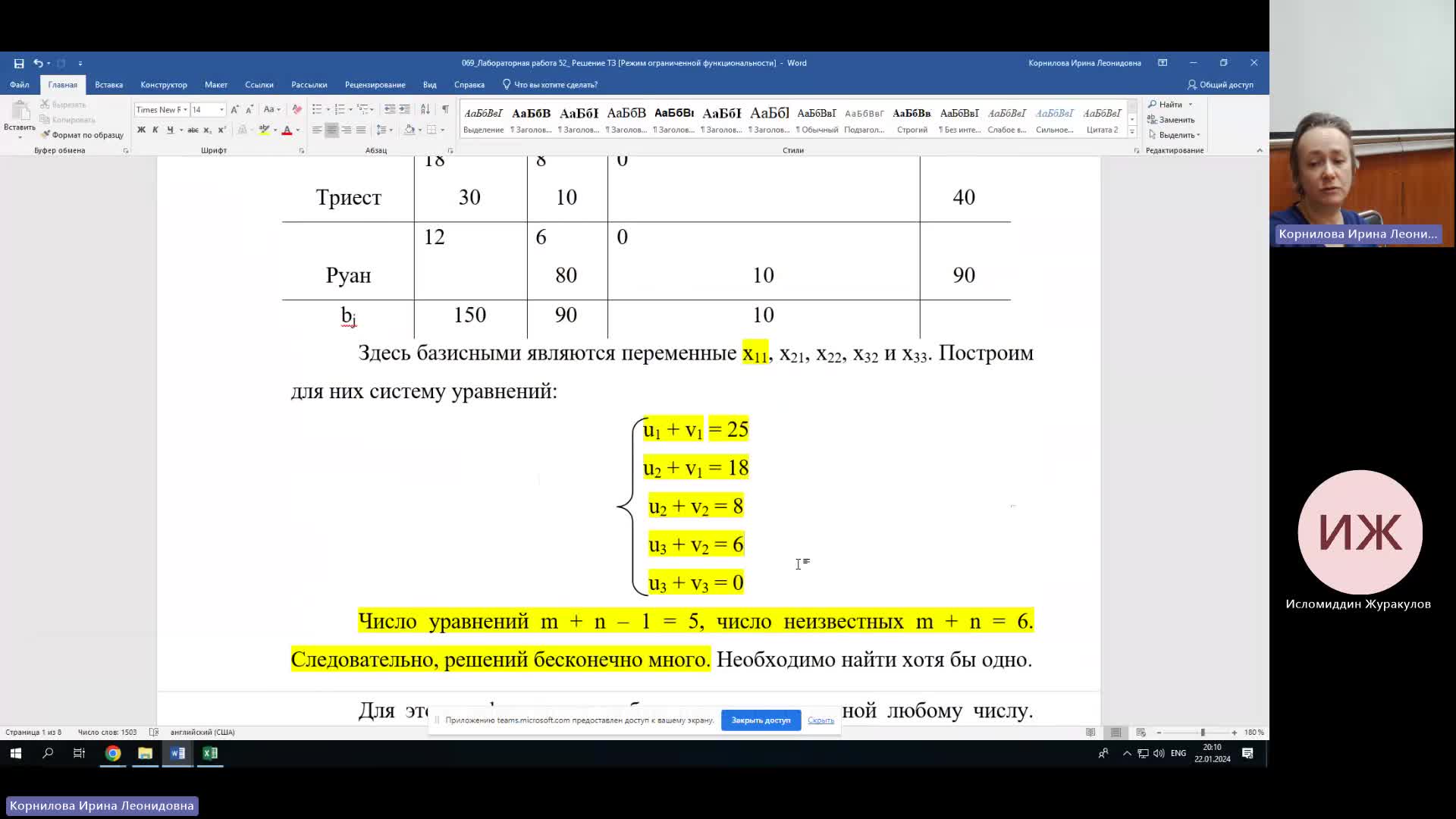Viewport: 1456px width, 819px height.
Task: Click the volume speaker icon in the system tray
Action: point(1159,753)
